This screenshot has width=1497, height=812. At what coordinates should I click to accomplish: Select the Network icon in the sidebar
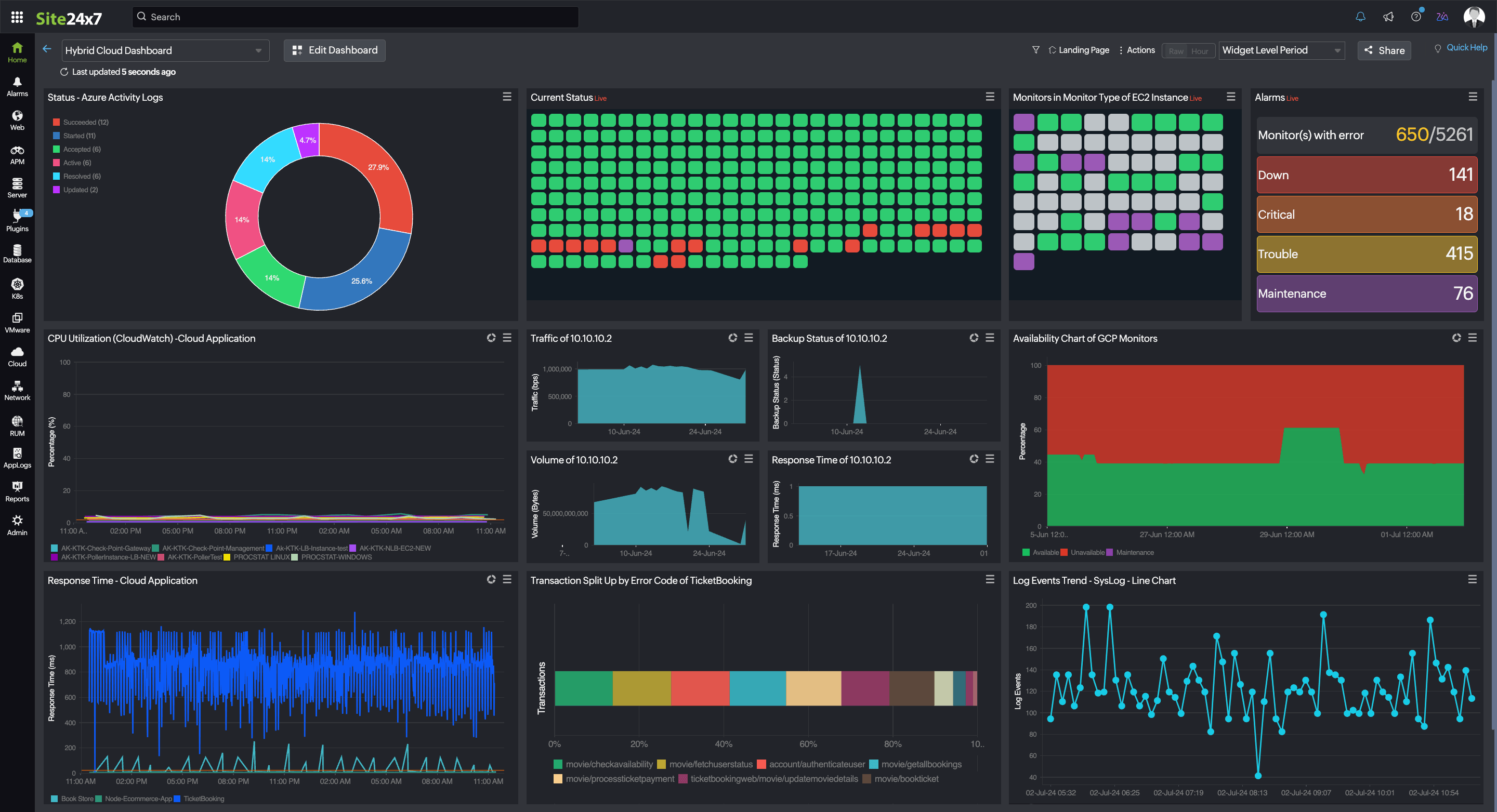click(17, 390)
